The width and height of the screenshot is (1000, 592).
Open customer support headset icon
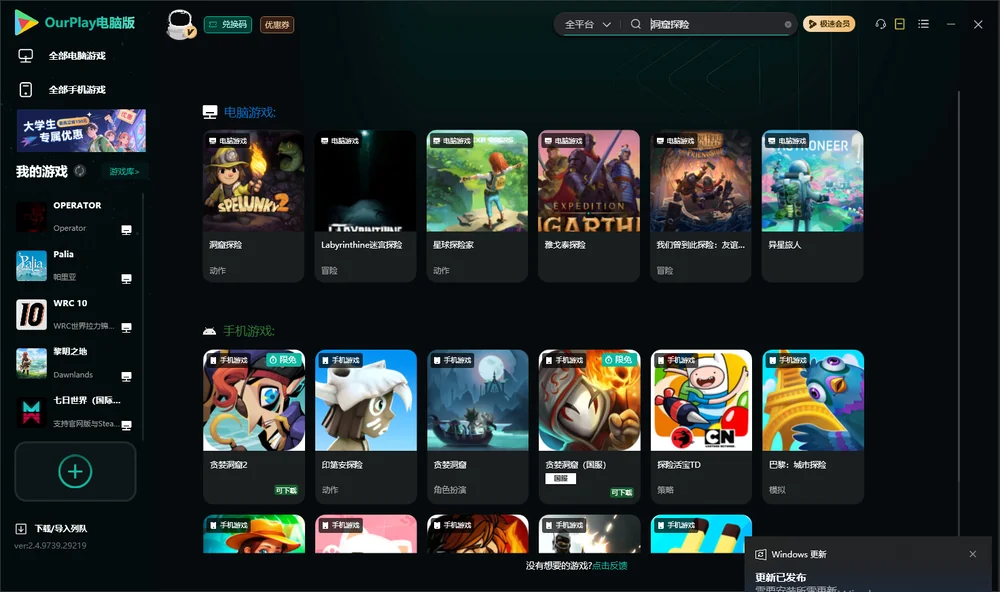click(880, 24)
